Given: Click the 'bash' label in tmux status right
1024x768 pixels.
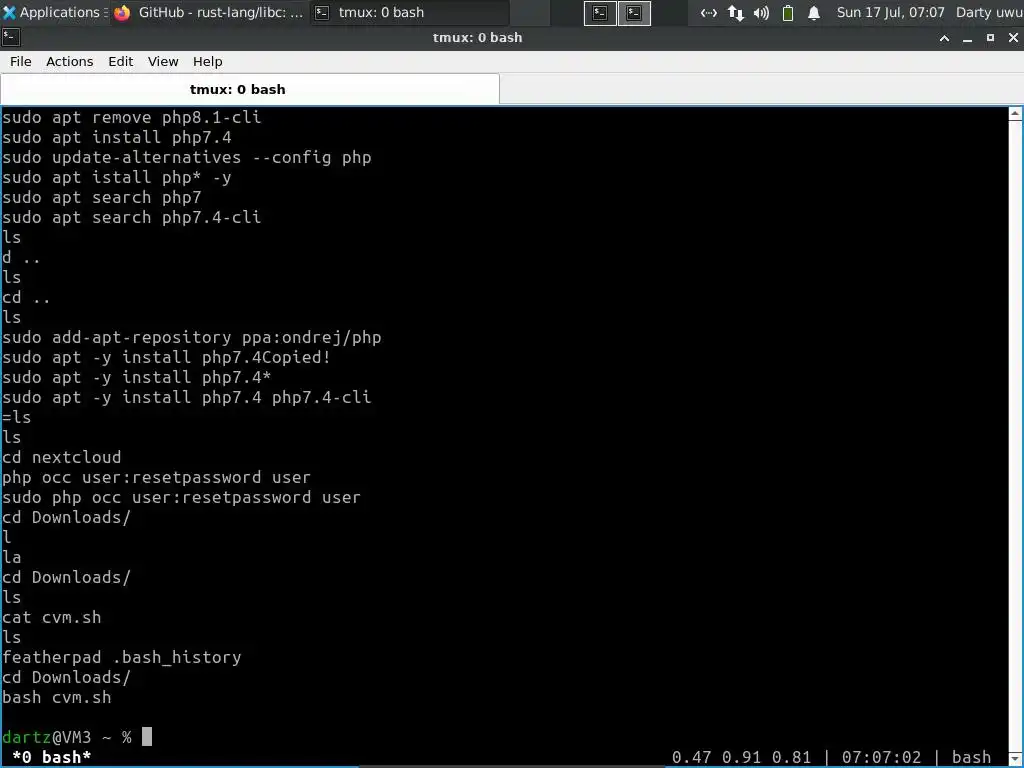Looking at the screenshot, I should (x=971, y=757).
